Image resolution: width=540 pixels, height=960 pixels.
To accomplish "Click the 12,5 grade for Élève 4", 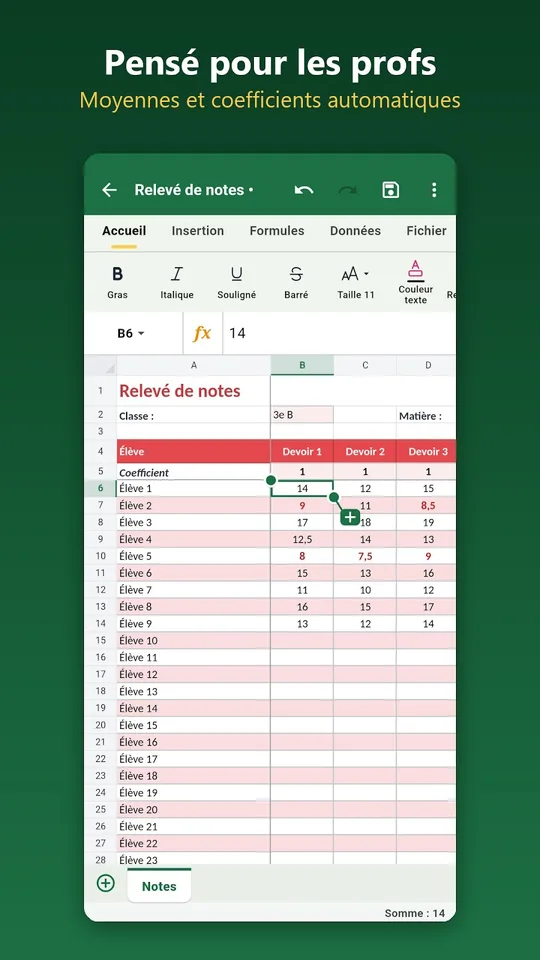I will tap(302, 539).
